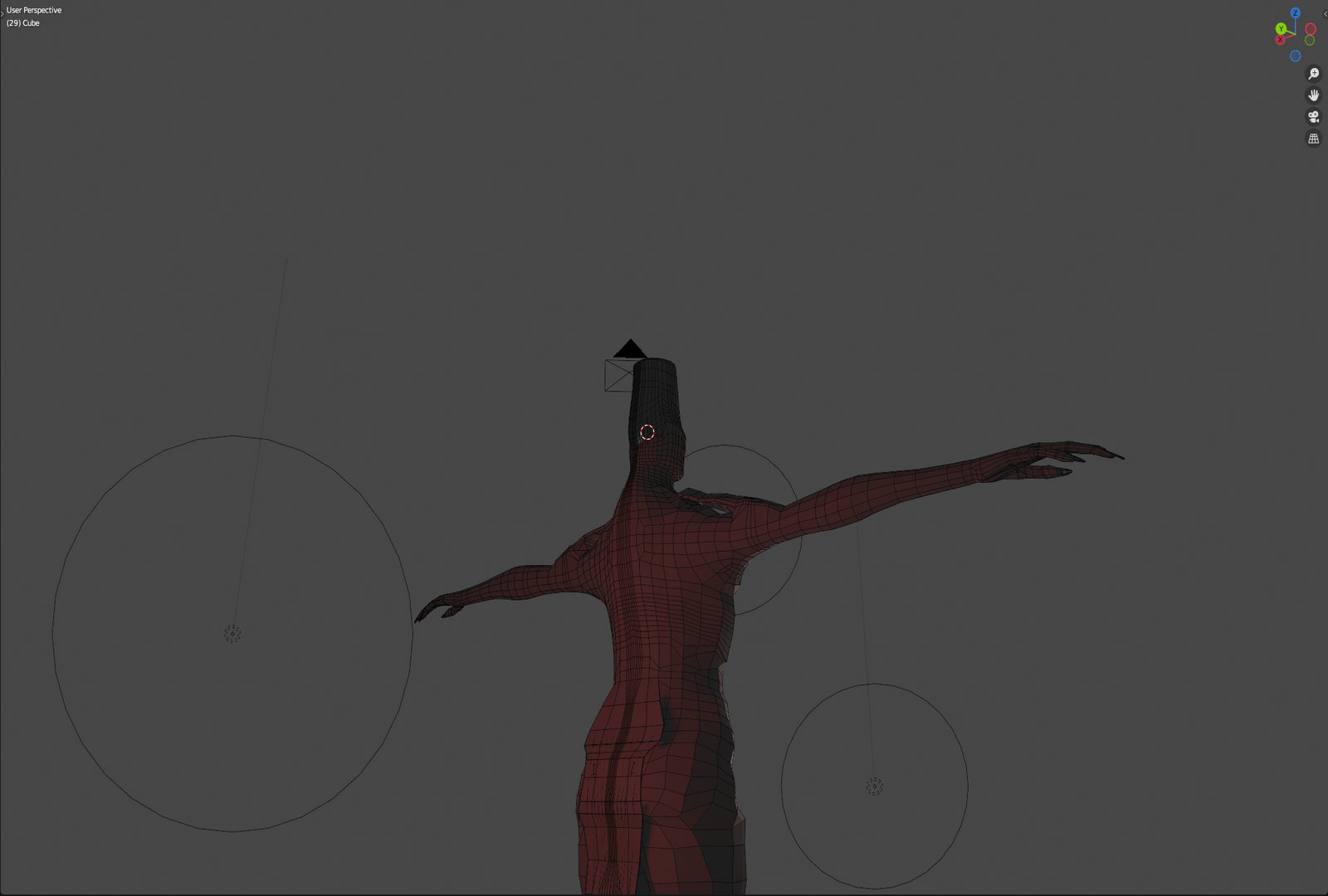Click the blue Z axis gizmo handle
This screenshot has width=1328, height=896.
[x=1295, y=13]
